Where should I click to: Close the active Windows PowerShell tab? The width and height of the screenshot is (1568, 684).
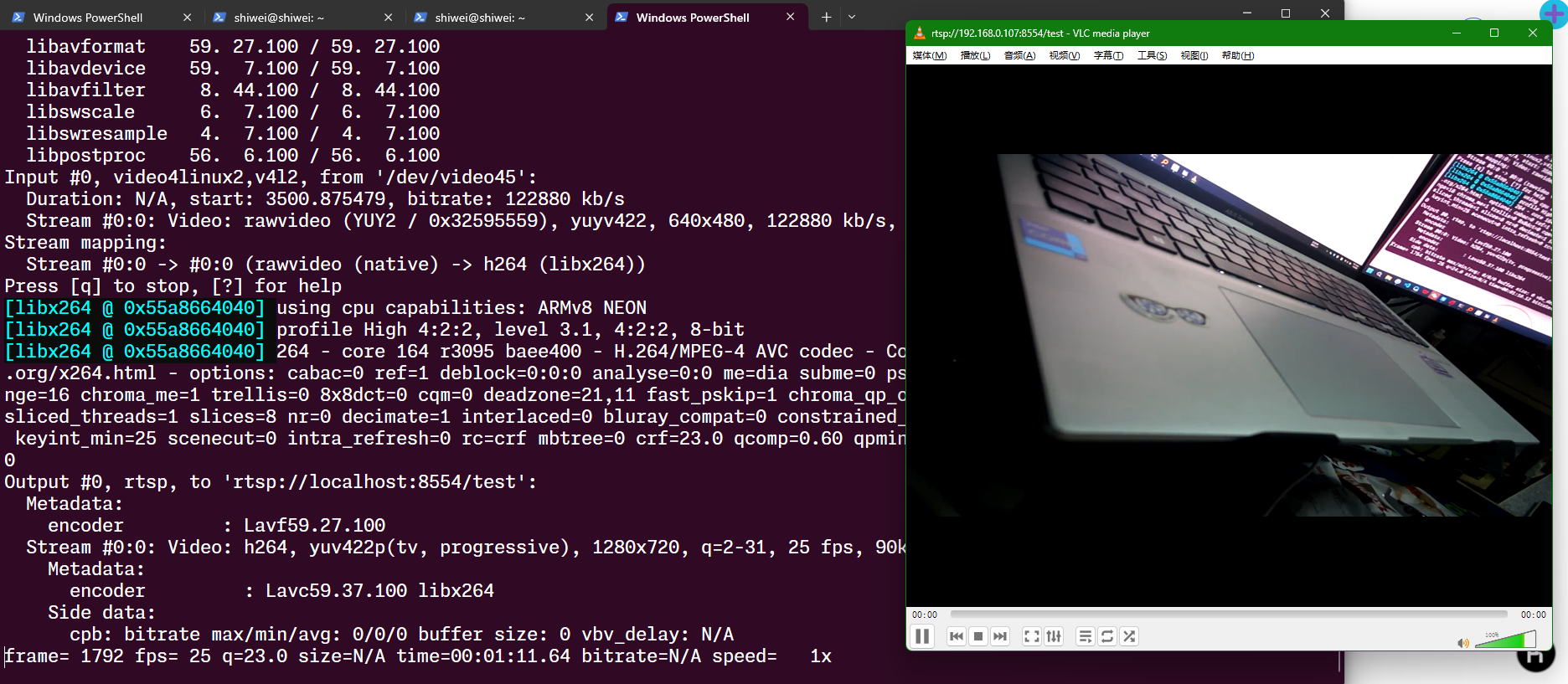(x=790, y=17)
